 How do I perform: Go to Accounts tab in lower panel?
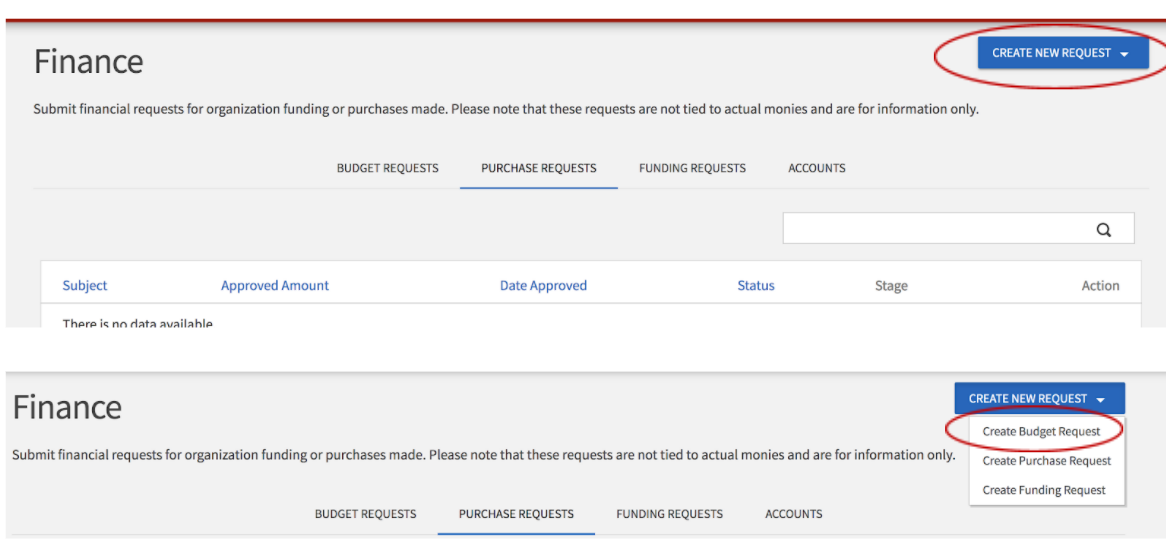point(793,514)
